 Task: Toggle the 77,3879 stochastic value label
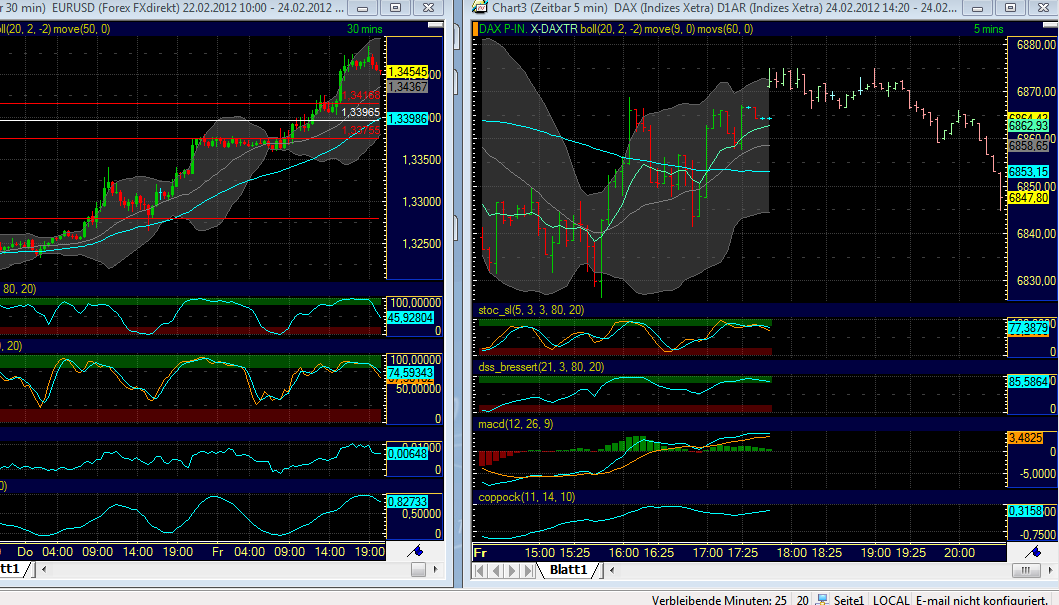(1030, 326)
